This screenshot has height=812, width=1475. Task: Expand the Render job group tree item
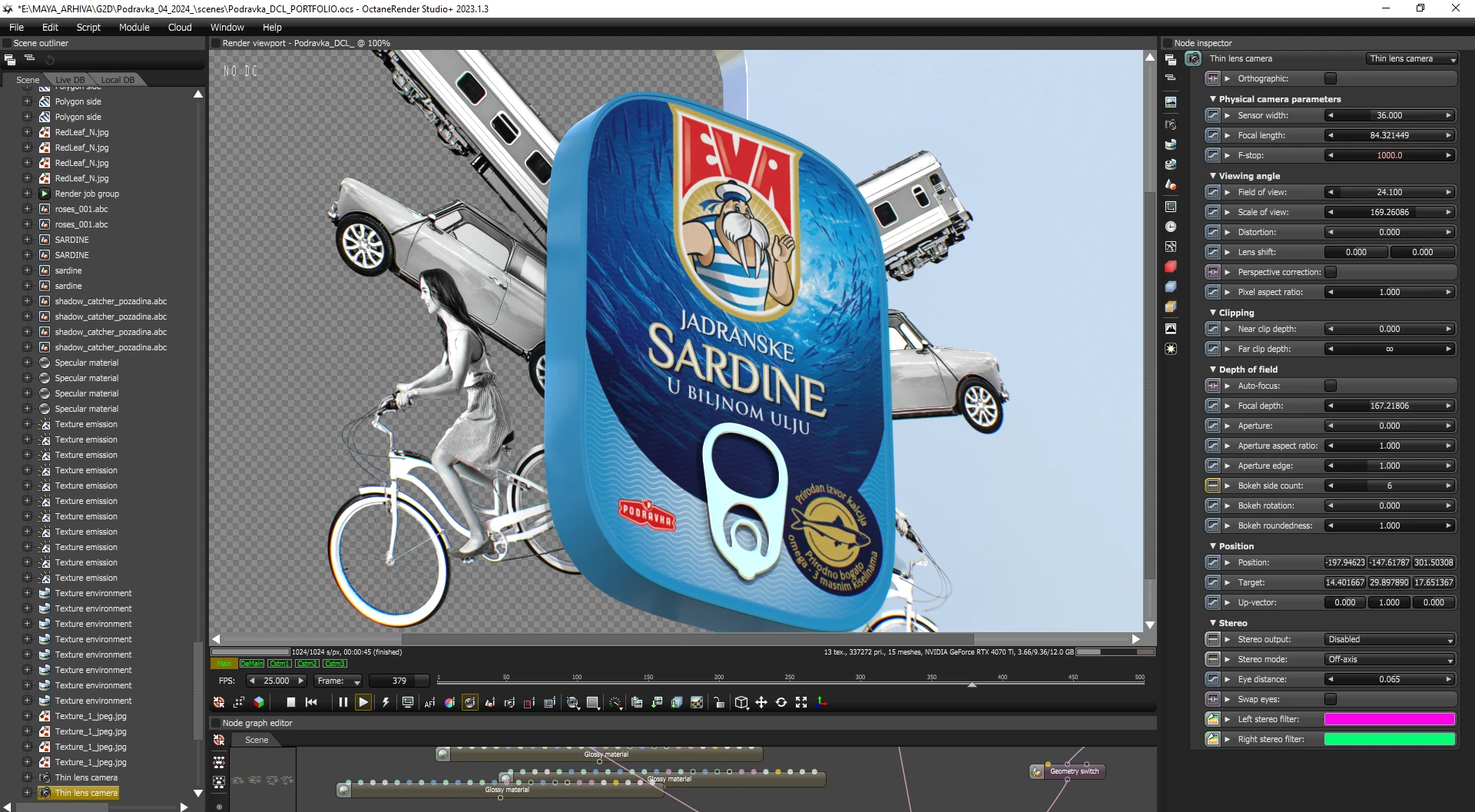point(27,194)
